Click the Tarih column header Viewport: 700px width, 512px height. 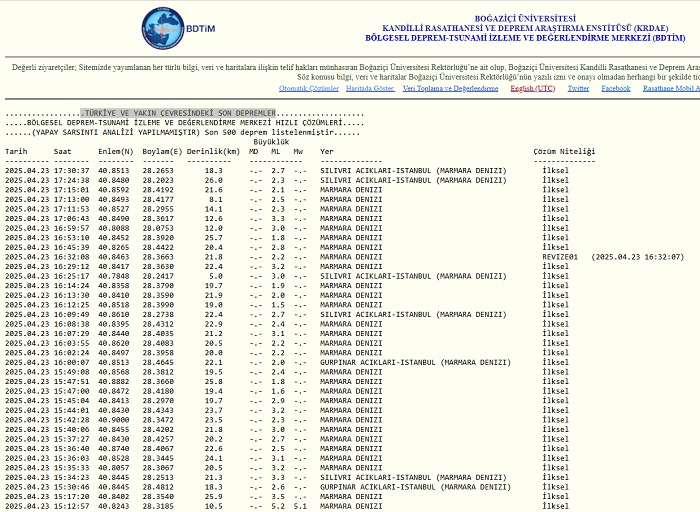click(x=16, y=152)
